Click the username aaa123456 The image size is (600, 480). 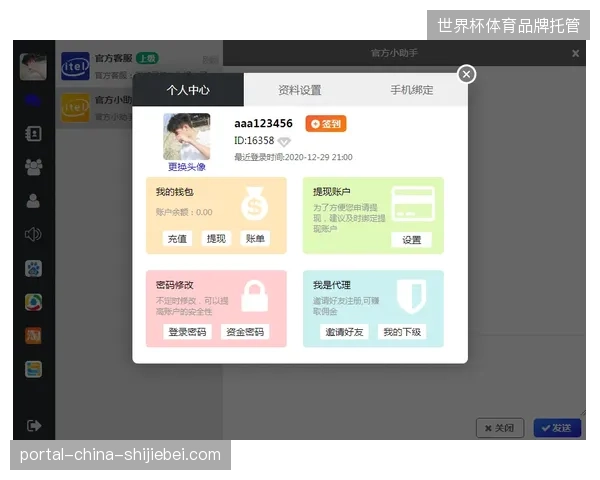(x=263, y=124)
